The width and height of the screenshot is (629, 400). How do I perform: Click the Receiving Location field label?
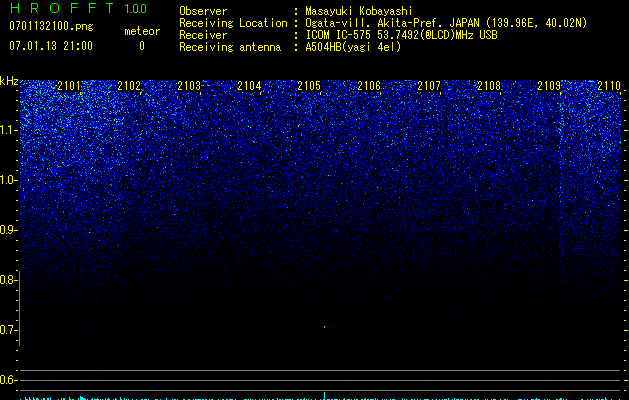click(x=233, y=23)
